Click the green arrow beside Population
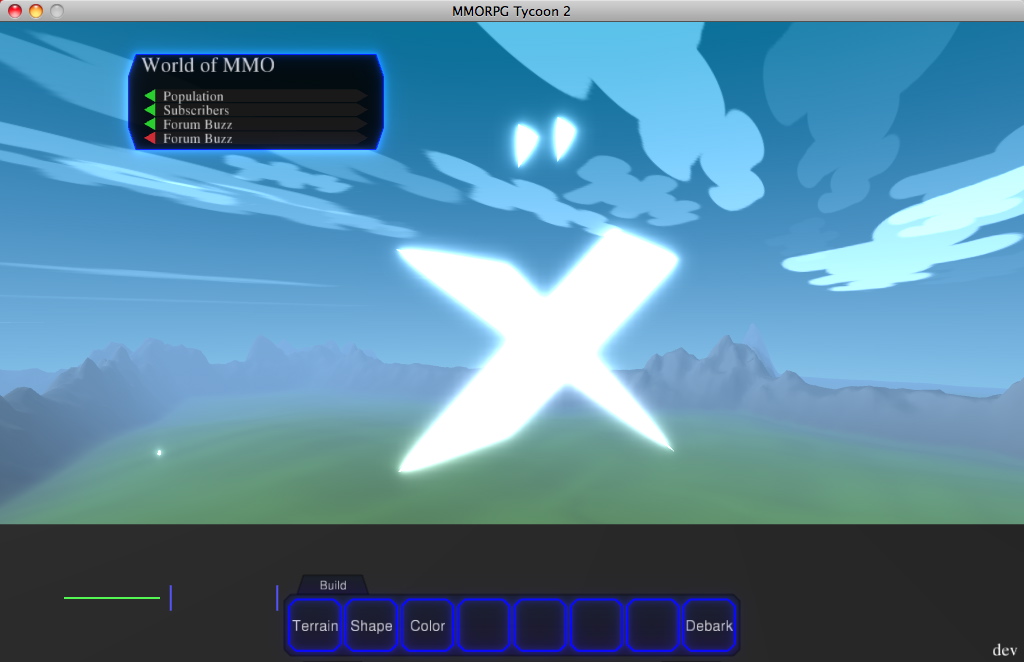The width and height of the screenshot is (1024, 662). coord(150,96)
